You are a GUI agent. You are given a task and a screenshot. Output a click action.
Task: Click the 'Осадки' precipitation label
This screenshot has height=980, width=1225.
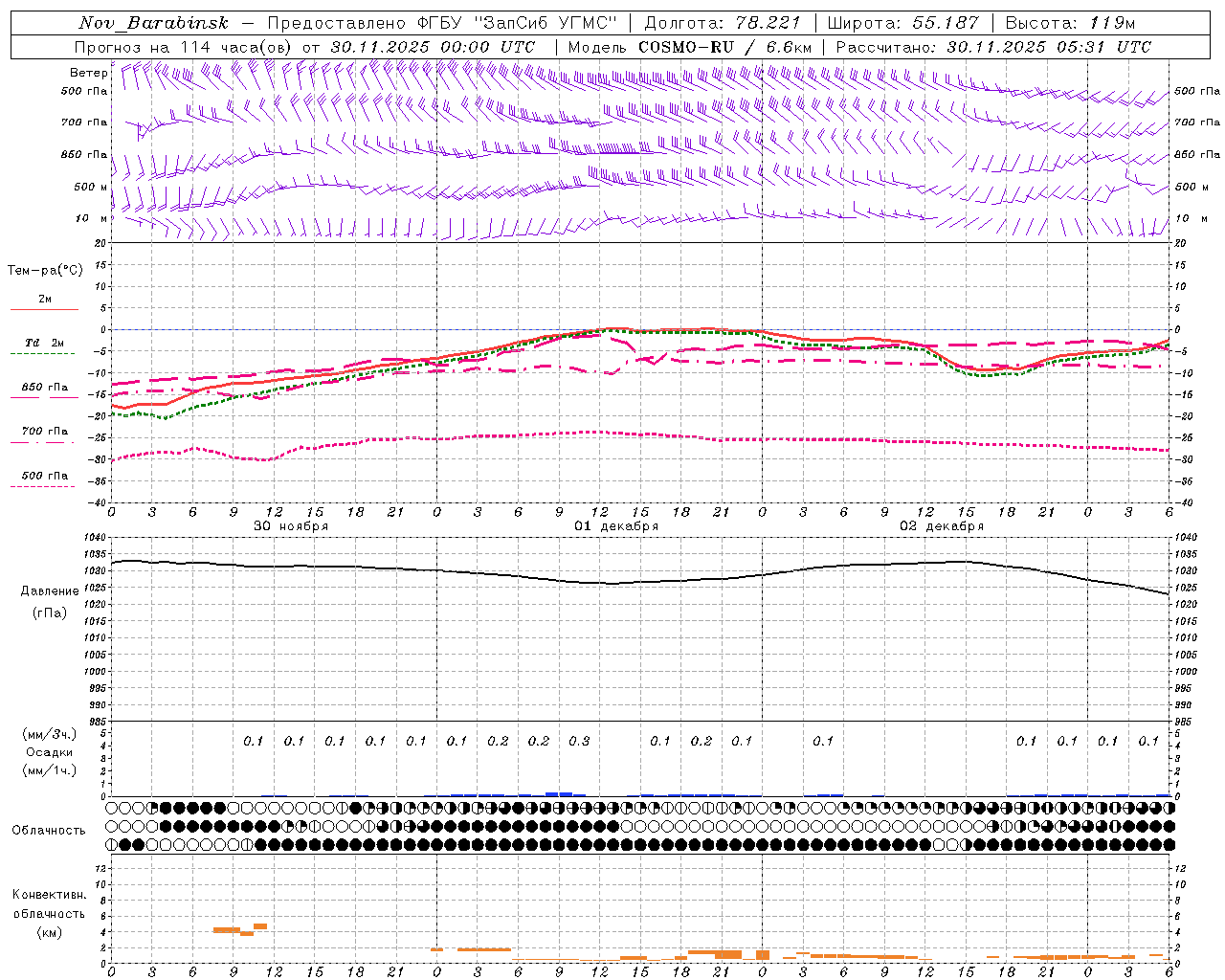pos(50,752)
